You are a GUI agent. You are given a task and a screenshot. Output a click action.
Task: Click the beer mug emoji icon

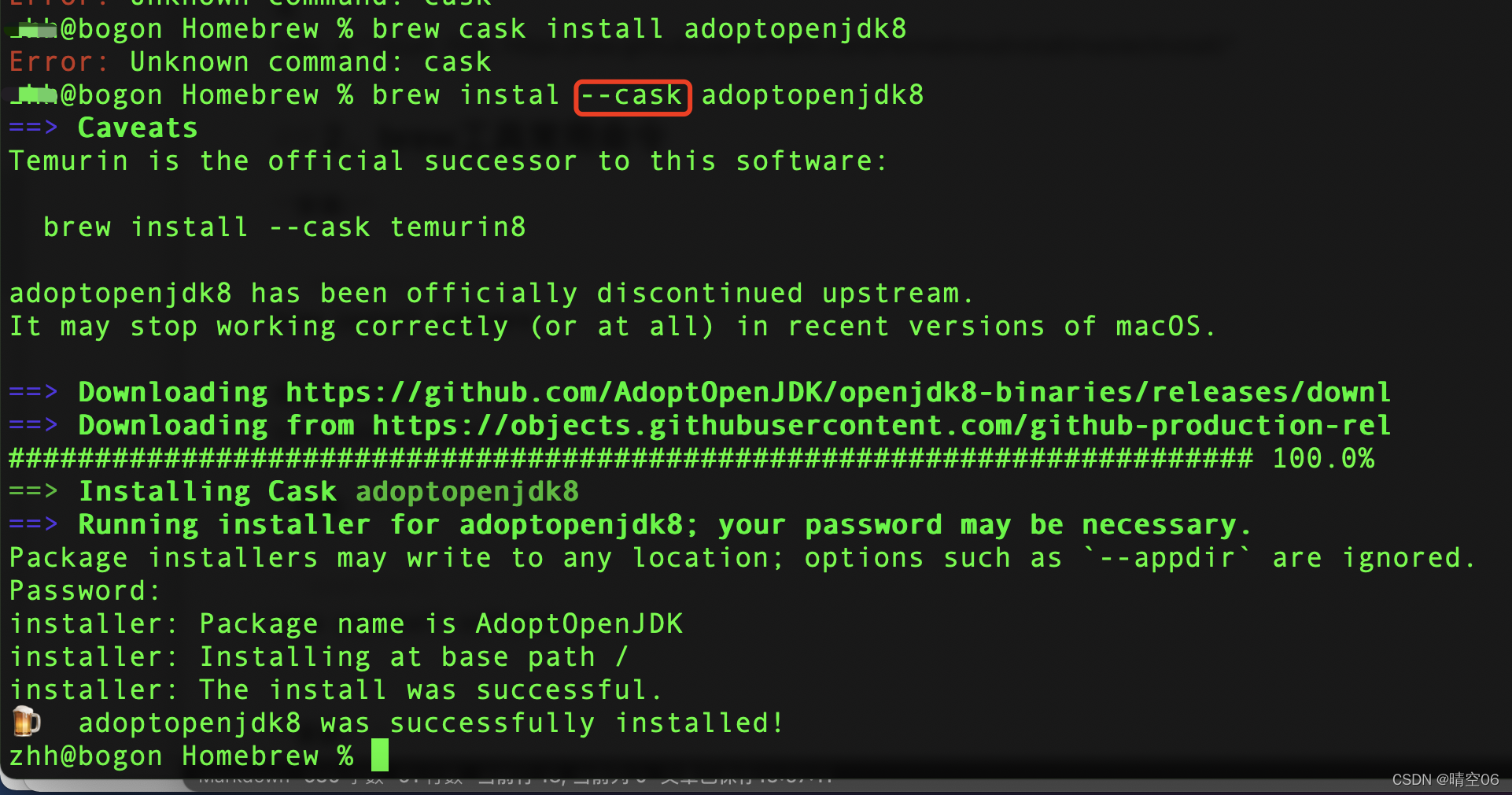pos(26,721)
